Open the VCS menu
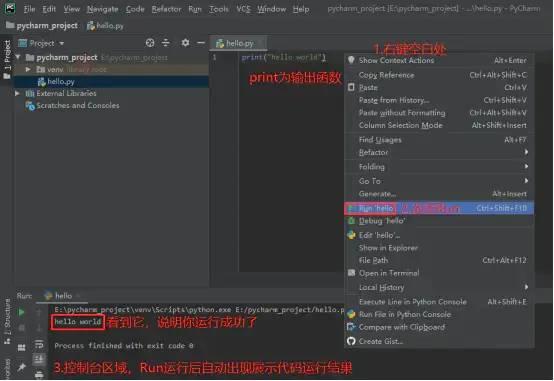 243,9
